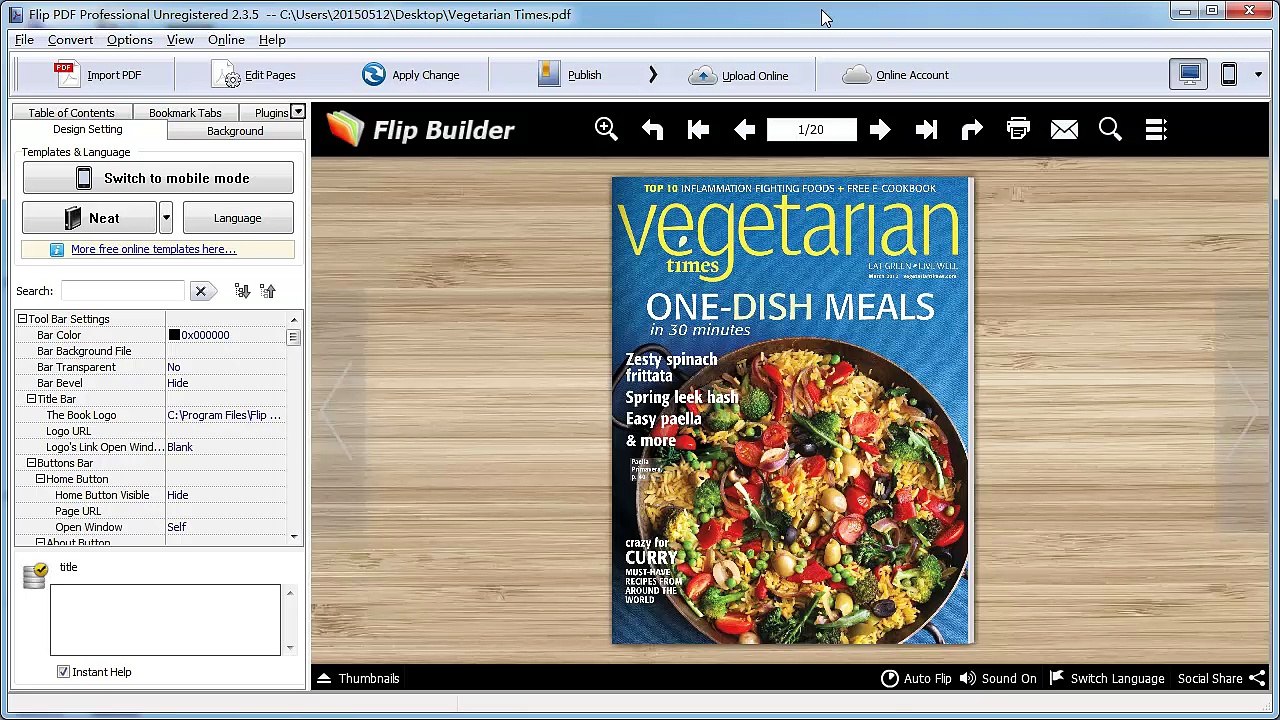This screenshot has width=1280, height=720.
Task: Jump to last page icon
Action: tap(926, 129)
